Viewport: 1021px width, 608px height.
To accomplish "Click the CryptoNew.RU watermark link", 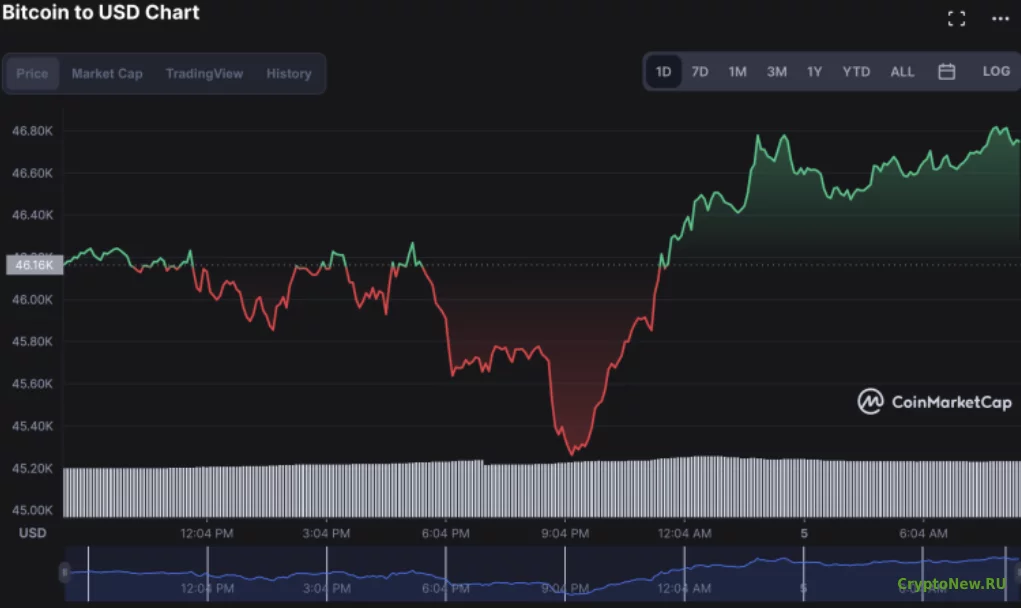I will click(x=951, y=583).
